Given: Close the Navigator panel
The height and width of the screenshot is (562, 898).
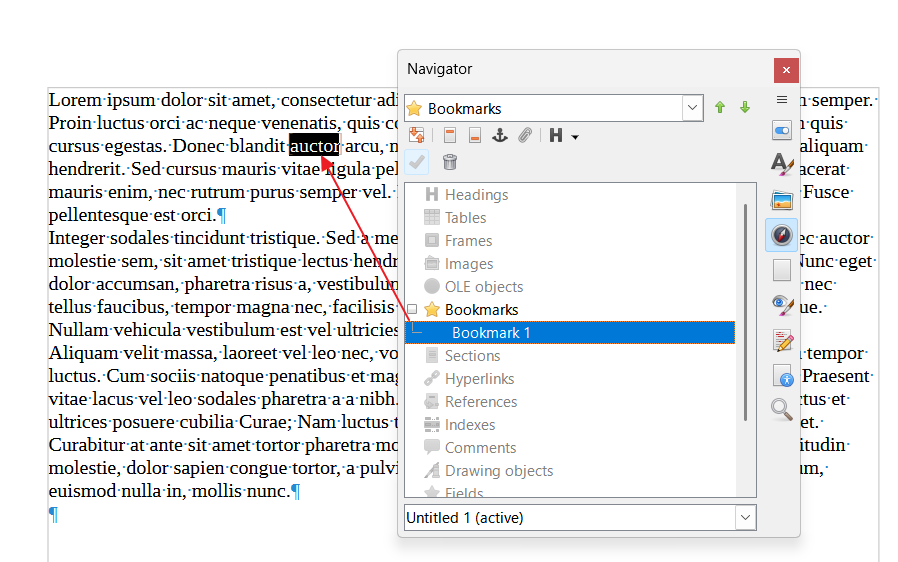Looking at the screenshot, I should pos(786,70).
